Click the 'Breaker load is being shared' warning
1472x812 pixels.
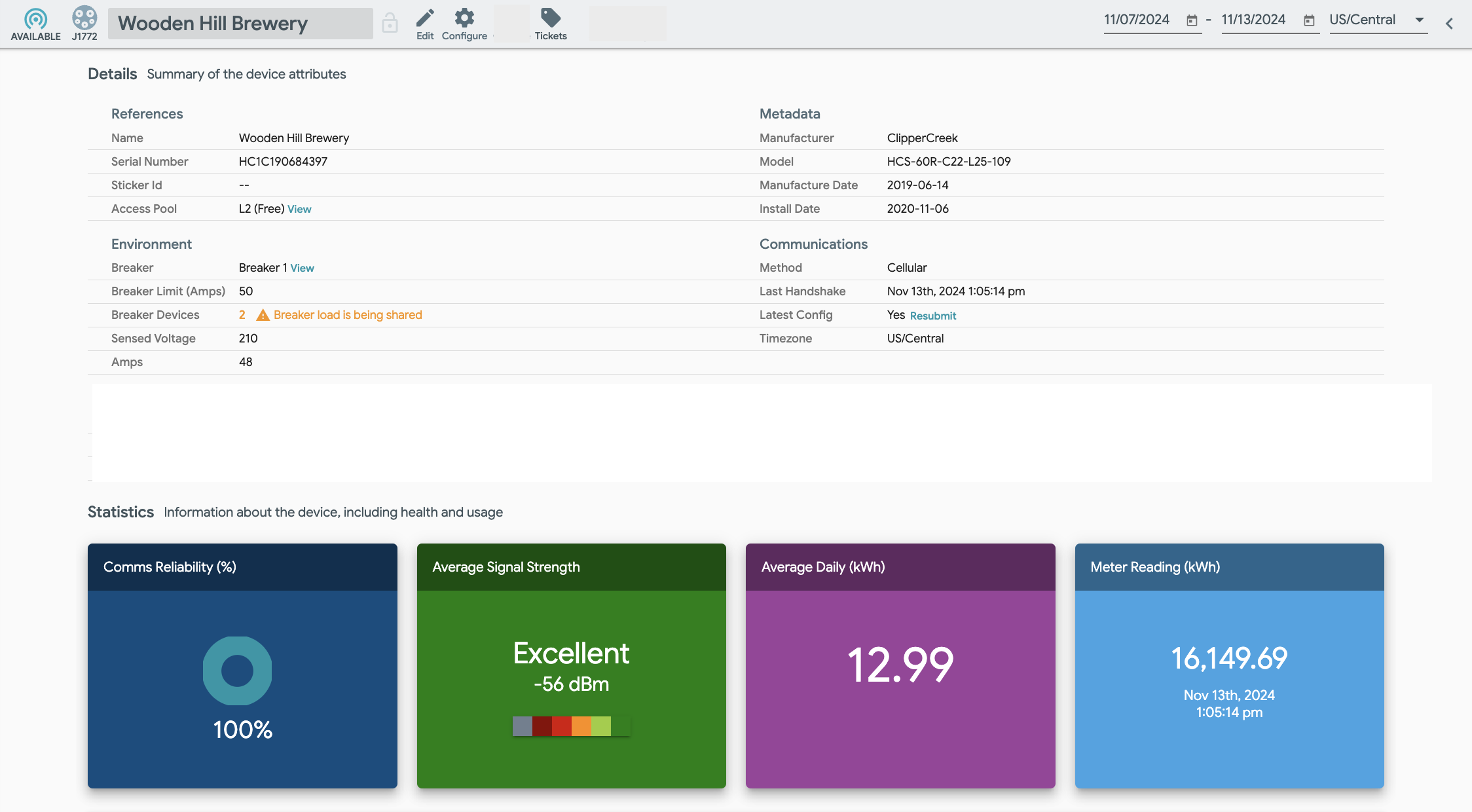[x=348, y=315]
